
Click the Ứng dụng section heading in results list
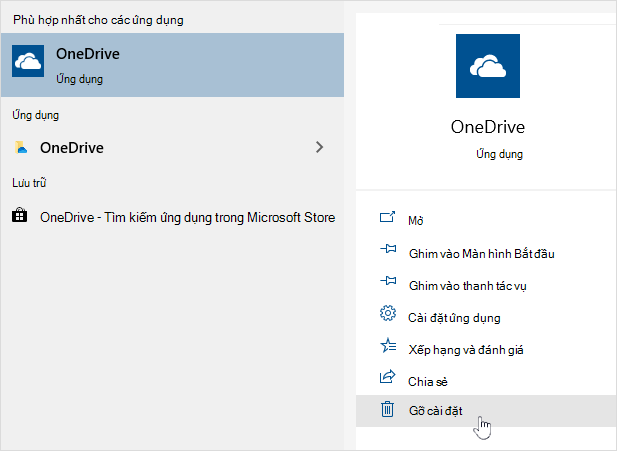[35, 115]
